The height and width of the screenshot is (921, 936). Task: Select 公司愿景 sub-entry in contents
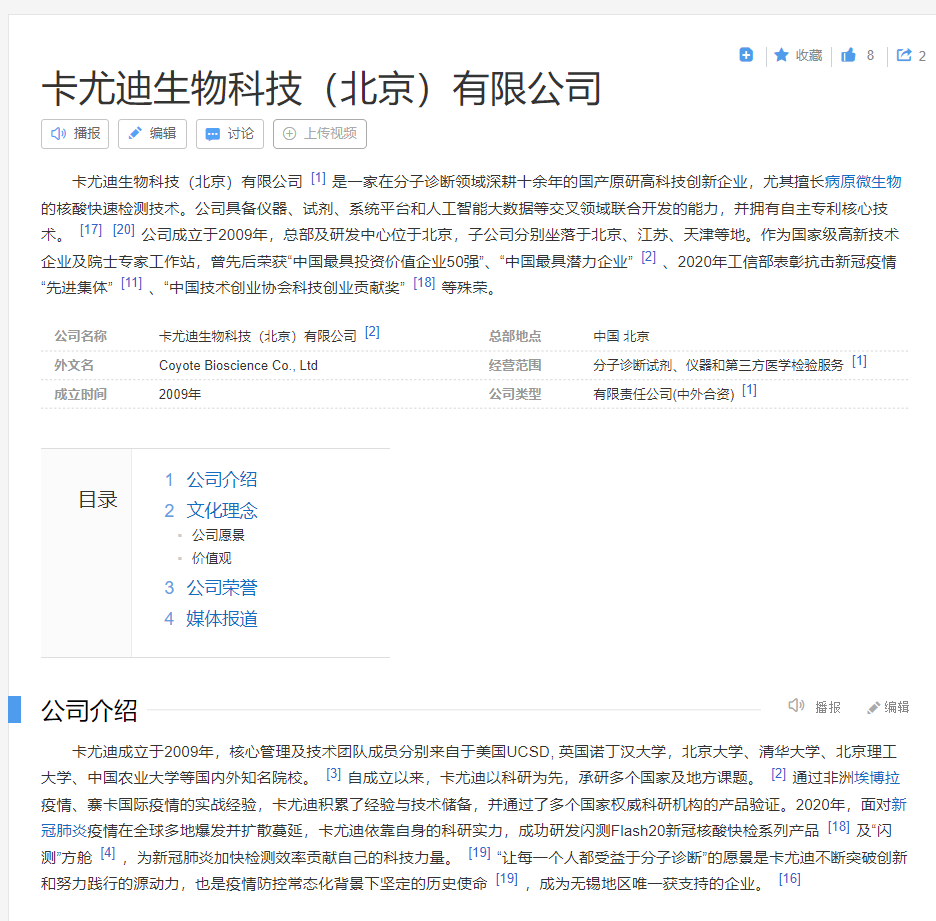point(218,535)
